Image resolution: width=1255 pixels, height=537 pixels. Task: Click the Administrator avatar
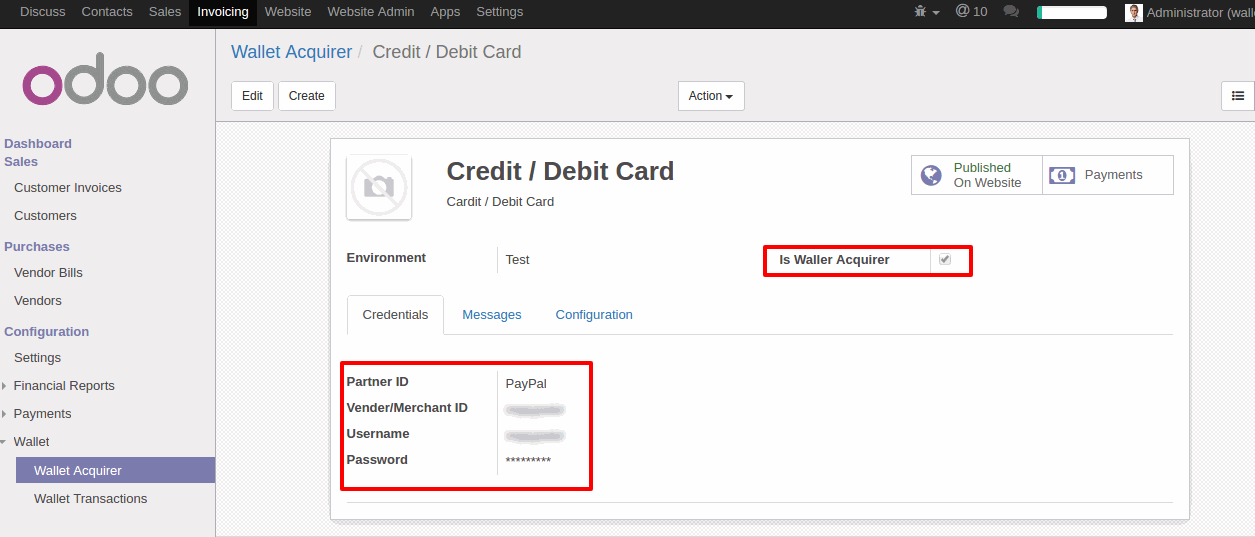1133,12
